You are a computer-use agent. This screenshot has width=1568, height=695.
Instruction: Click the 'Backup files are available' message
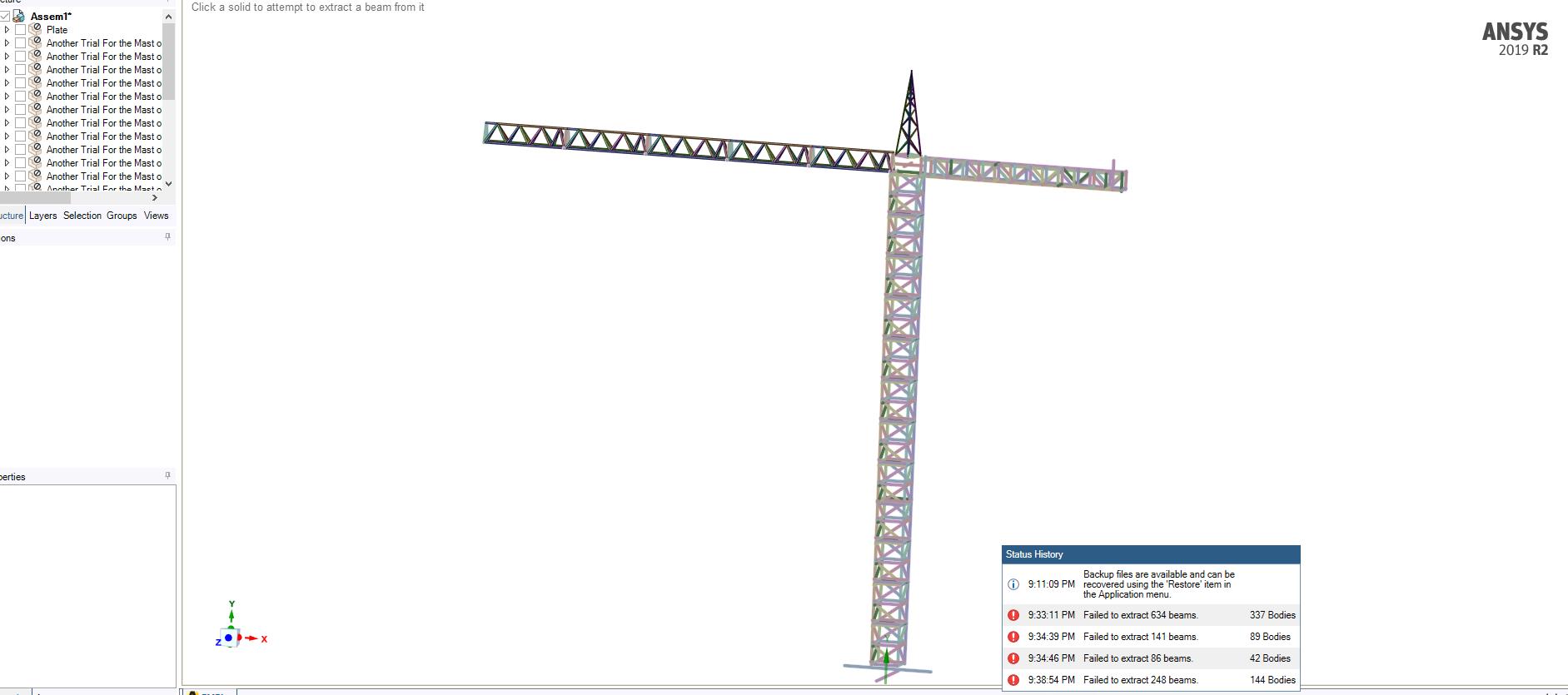(1158, 584)
